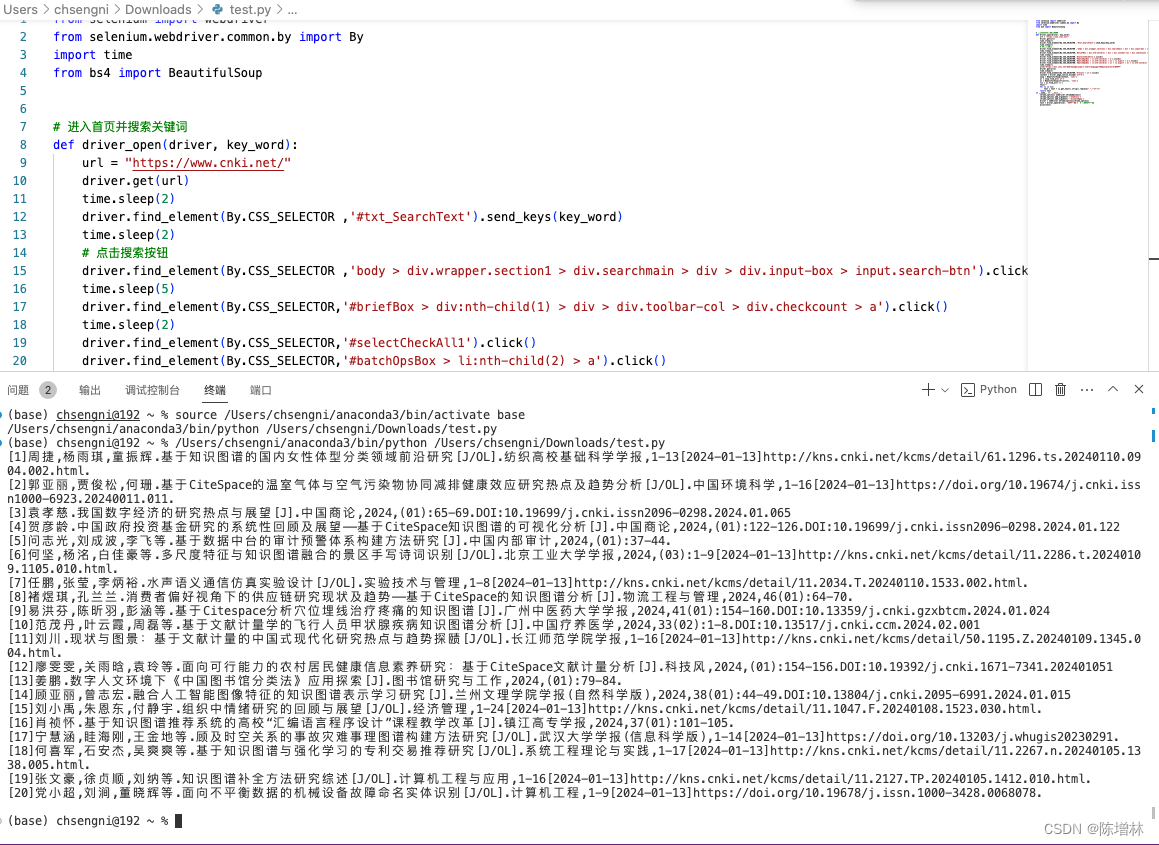This screenshot has width=1159, height=845.
Task: Click terminal prompt input at cursor
Action: point(178,821)
